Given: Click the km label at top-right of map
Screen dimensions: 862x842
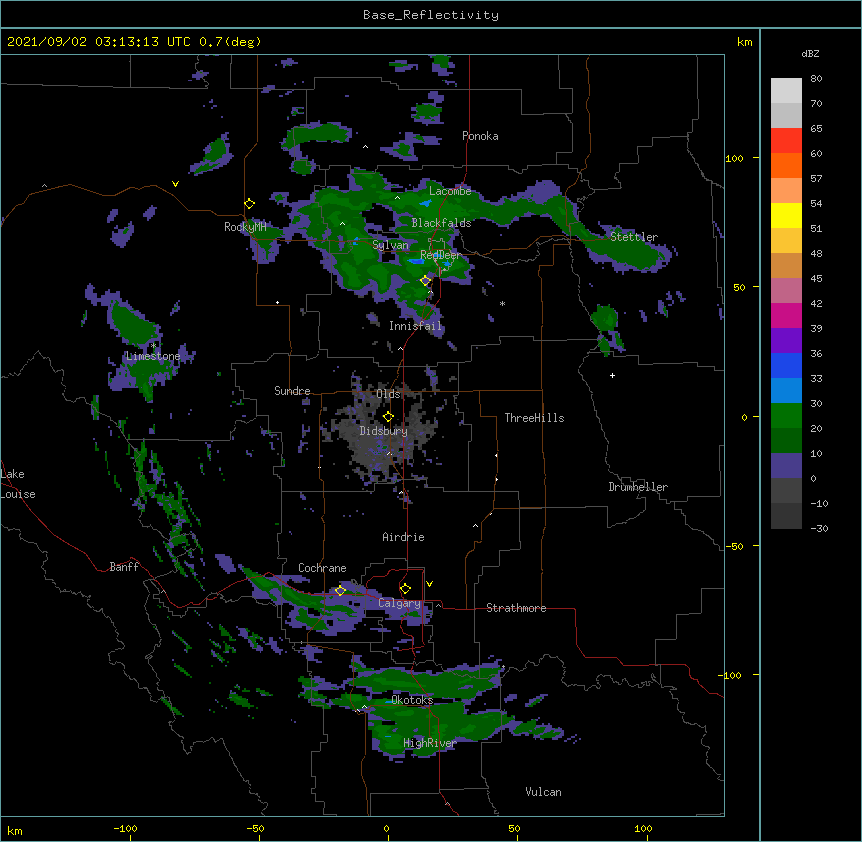Looking at the screenshot, I should (x=744, y=42).
